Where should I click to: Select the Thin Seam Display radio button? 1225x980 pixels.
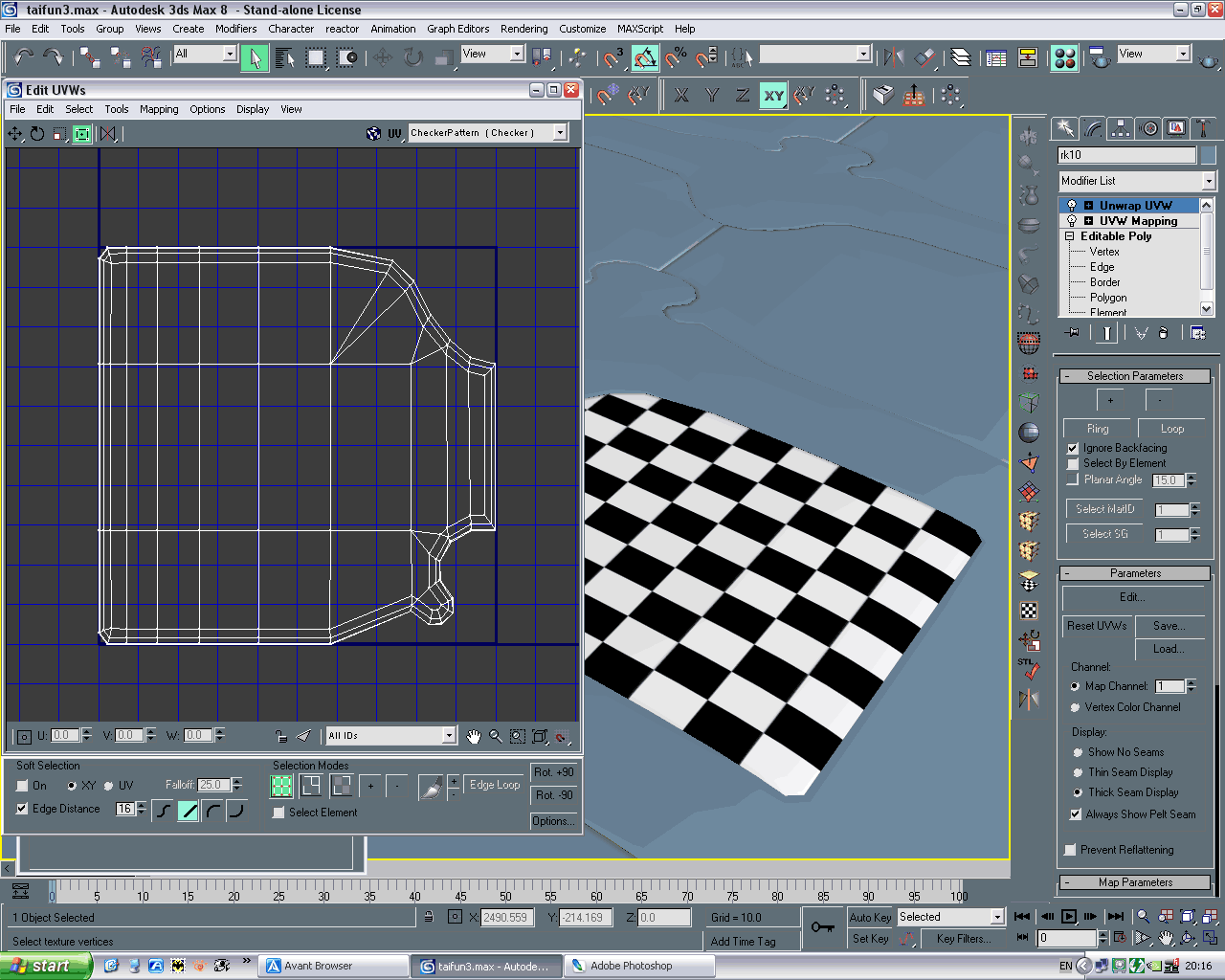click(1078, 772)
